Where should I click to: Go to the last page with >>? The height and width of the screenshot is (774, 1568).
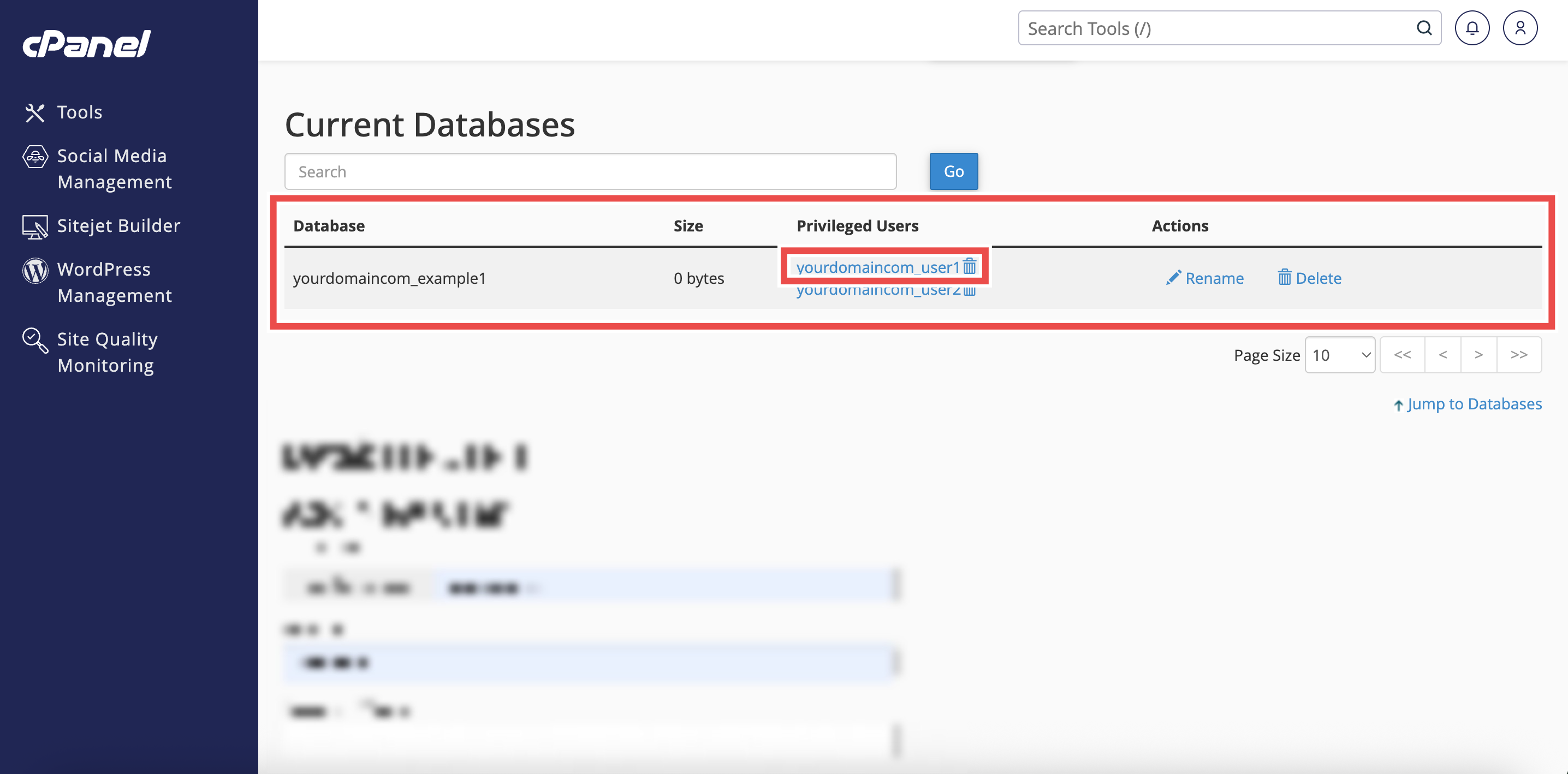pos(1519,355)
